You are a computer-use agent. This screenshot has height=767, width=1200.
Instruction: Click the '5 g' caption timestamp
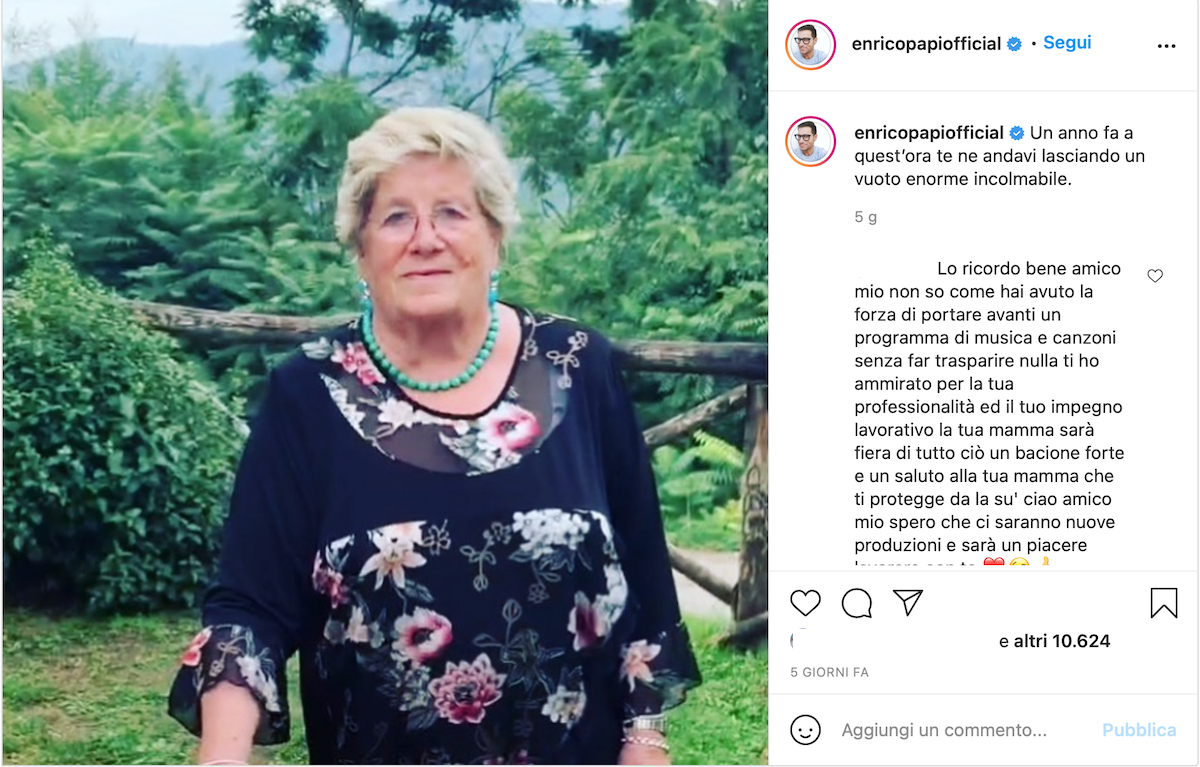click(x=866, y=217)
